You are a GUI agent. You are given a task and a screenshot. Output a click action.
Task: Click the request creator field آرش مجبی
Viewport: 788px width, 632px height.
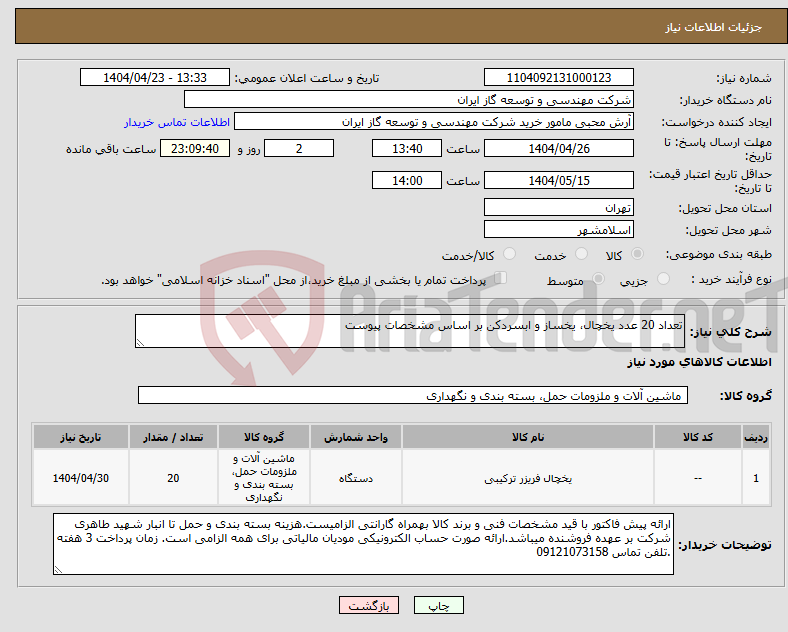pyautogui.click(x=434, y=122)
